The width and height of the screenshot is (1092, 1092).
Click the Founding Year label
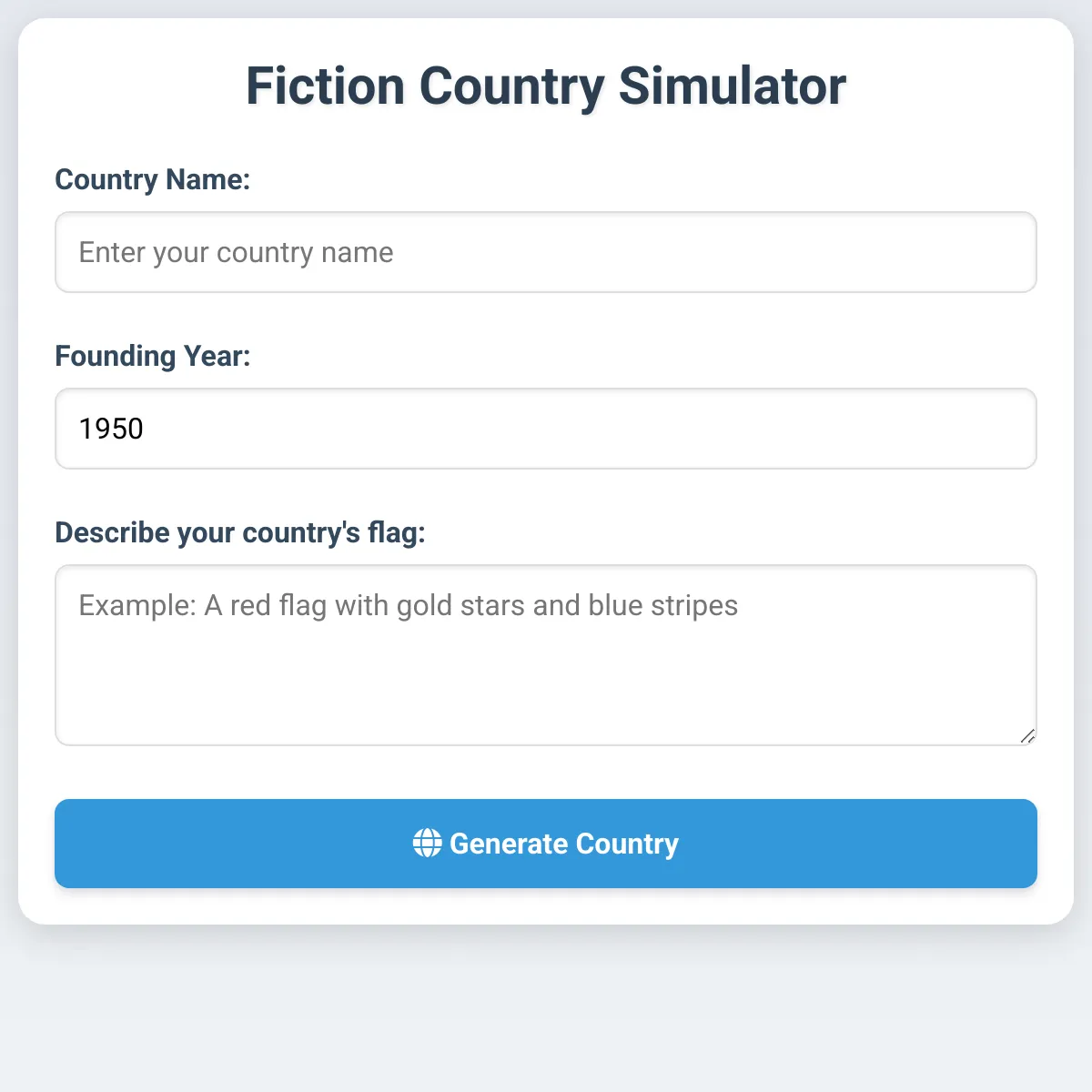click(152, 356)
